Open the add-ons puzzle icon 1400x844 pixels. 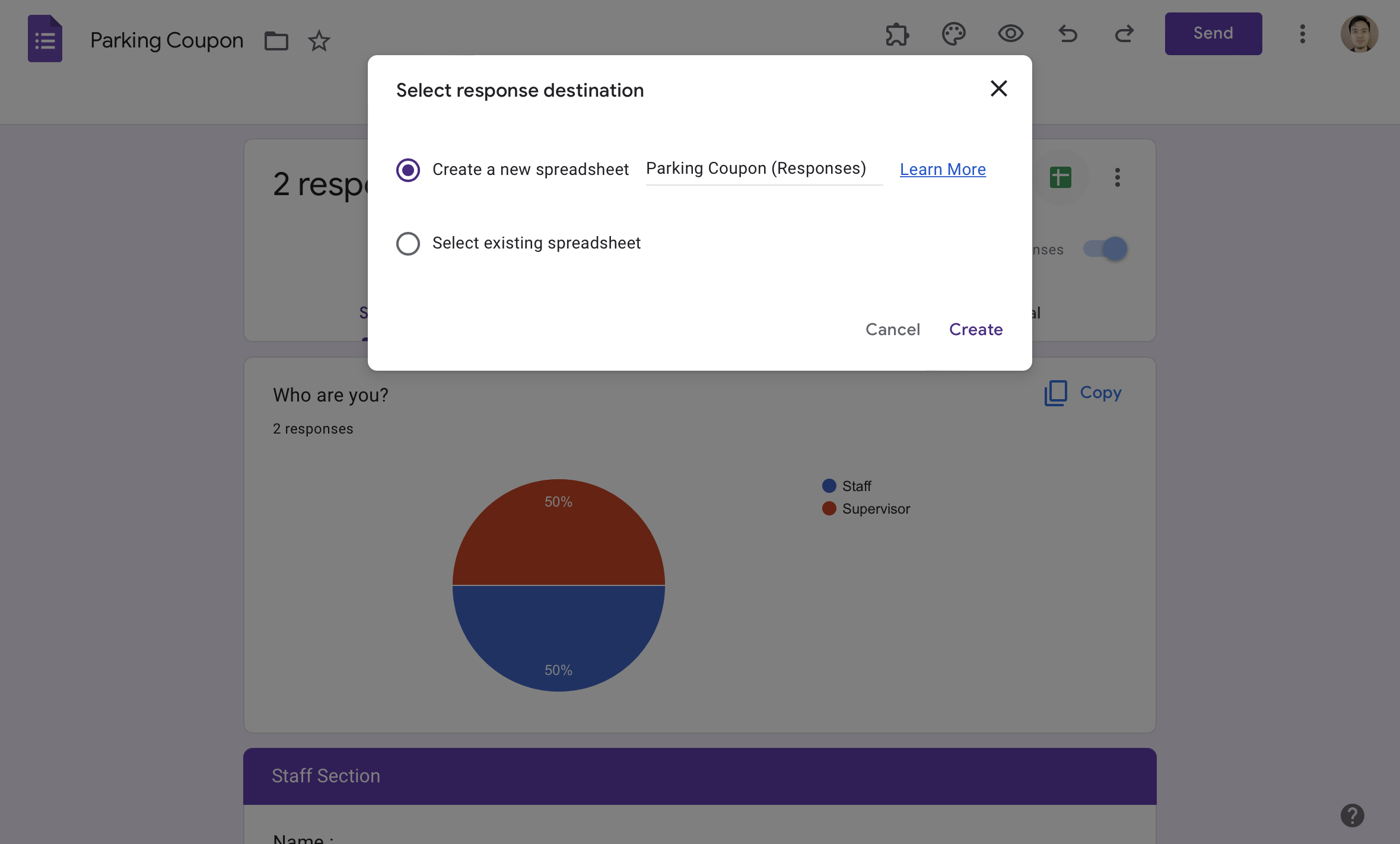pos(896,34)
